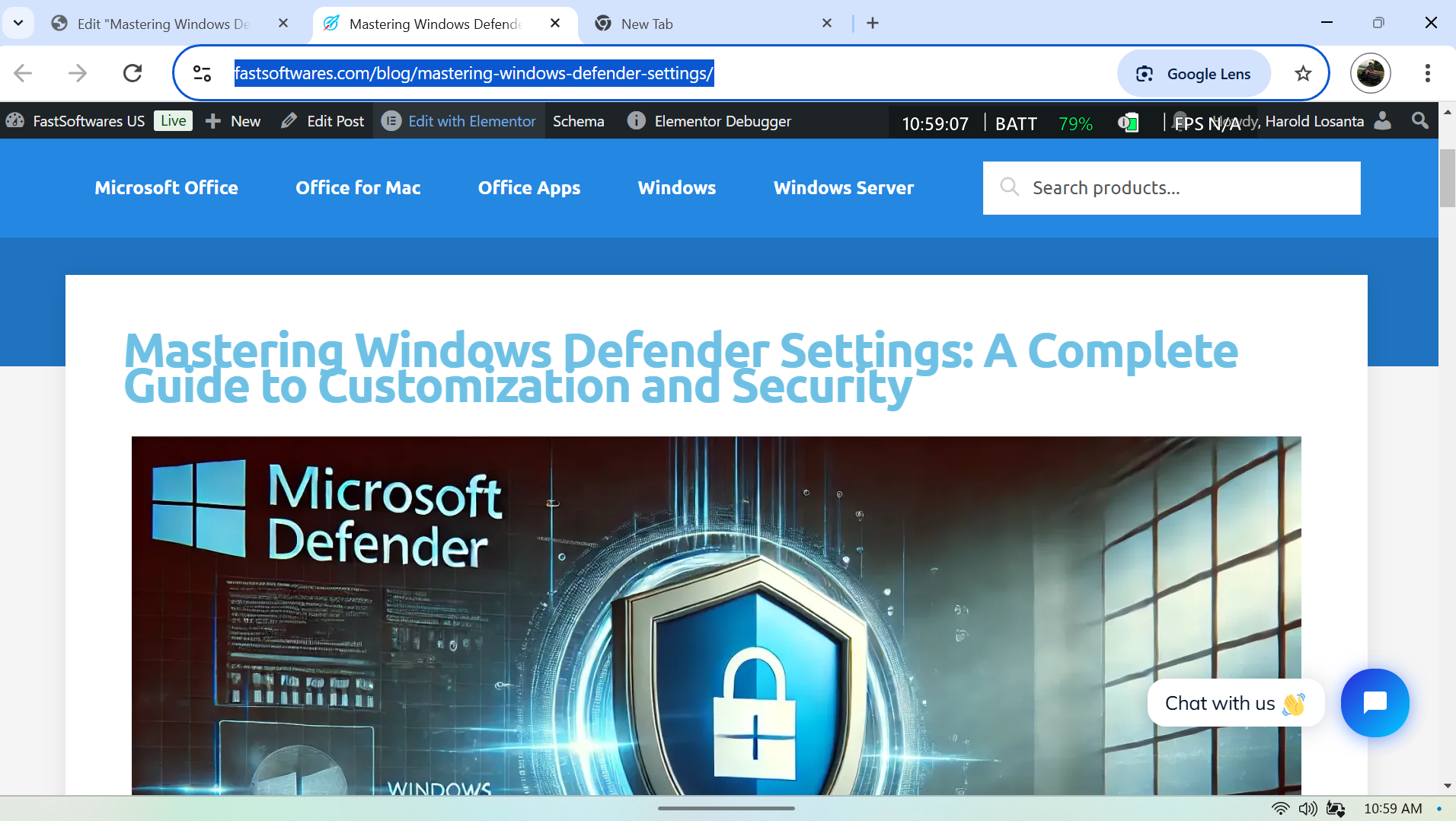Open the Schema admin bar item
Viewport: 1456px width, 821px height.
click(579, 121)
